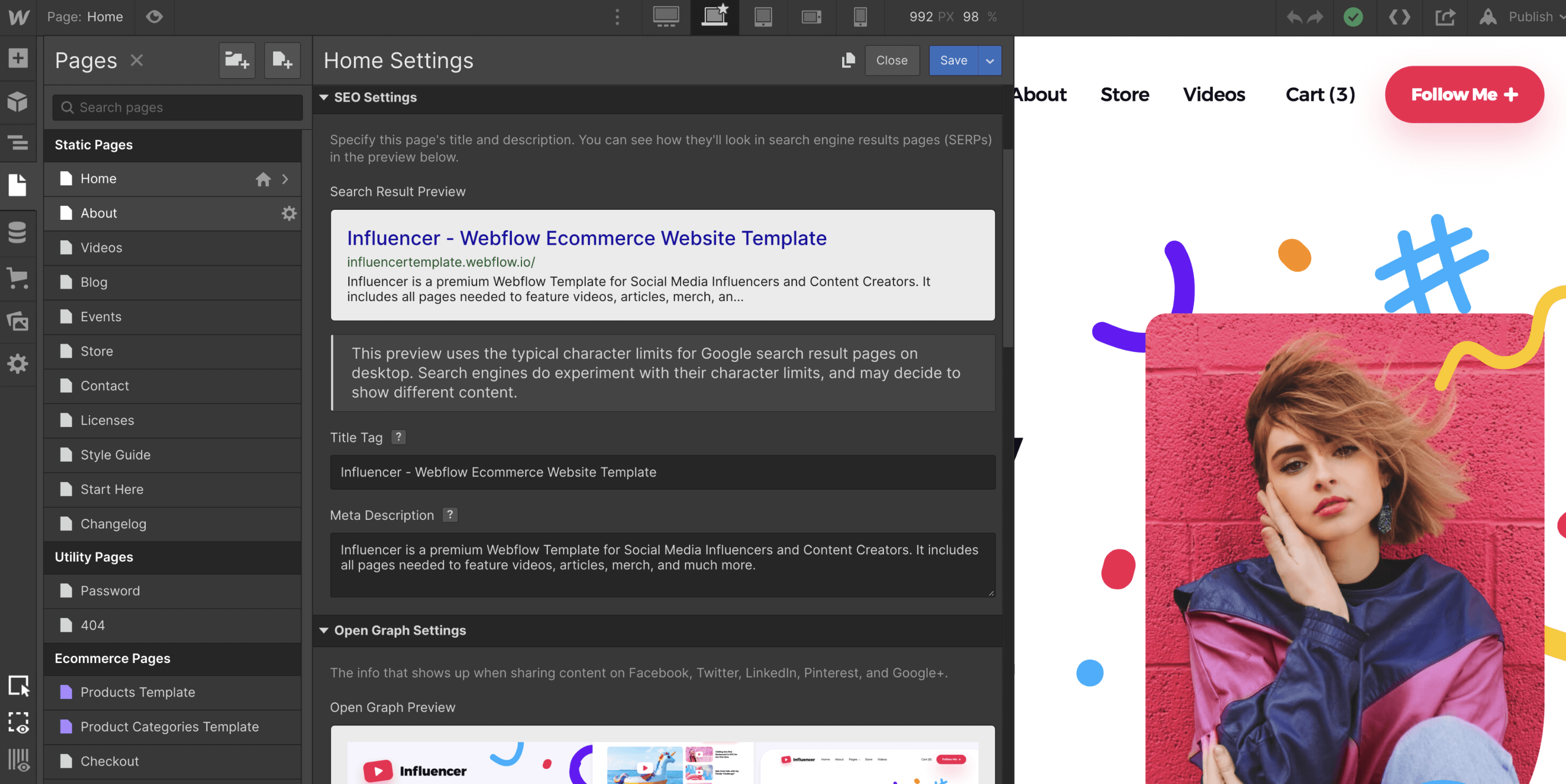Click the Save button

953,60
